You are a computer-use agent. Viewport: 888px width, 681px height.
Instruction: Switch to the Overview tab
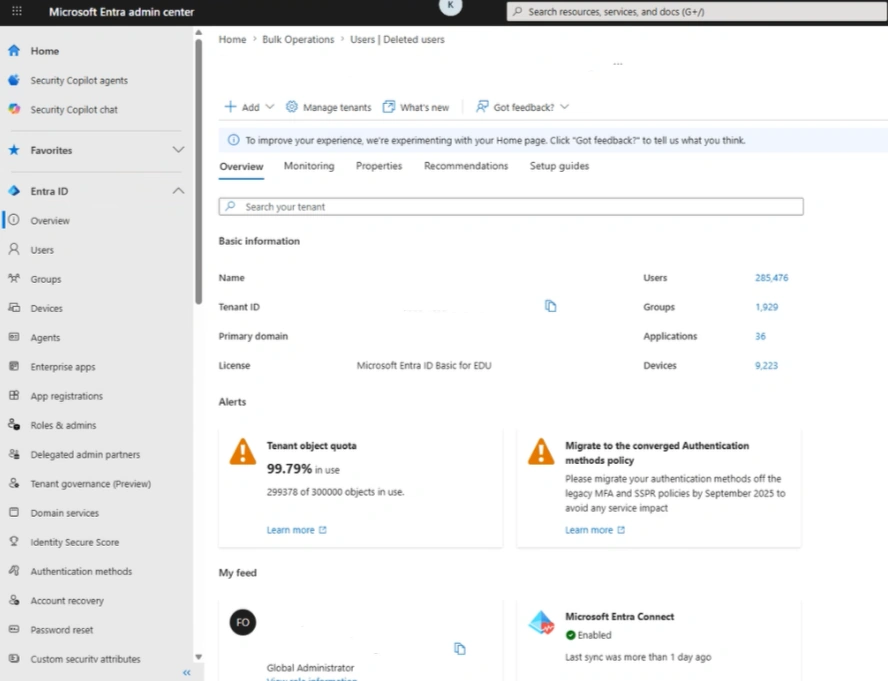241,167
